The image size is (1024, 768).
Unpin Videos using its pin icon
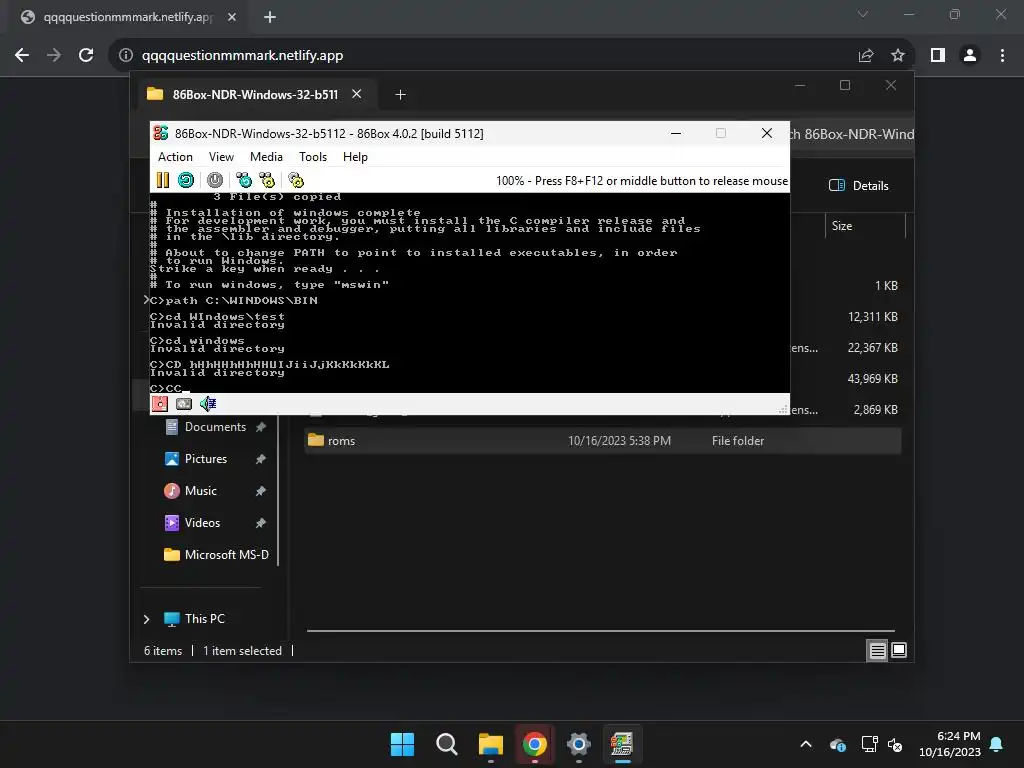tap(261, 523)
